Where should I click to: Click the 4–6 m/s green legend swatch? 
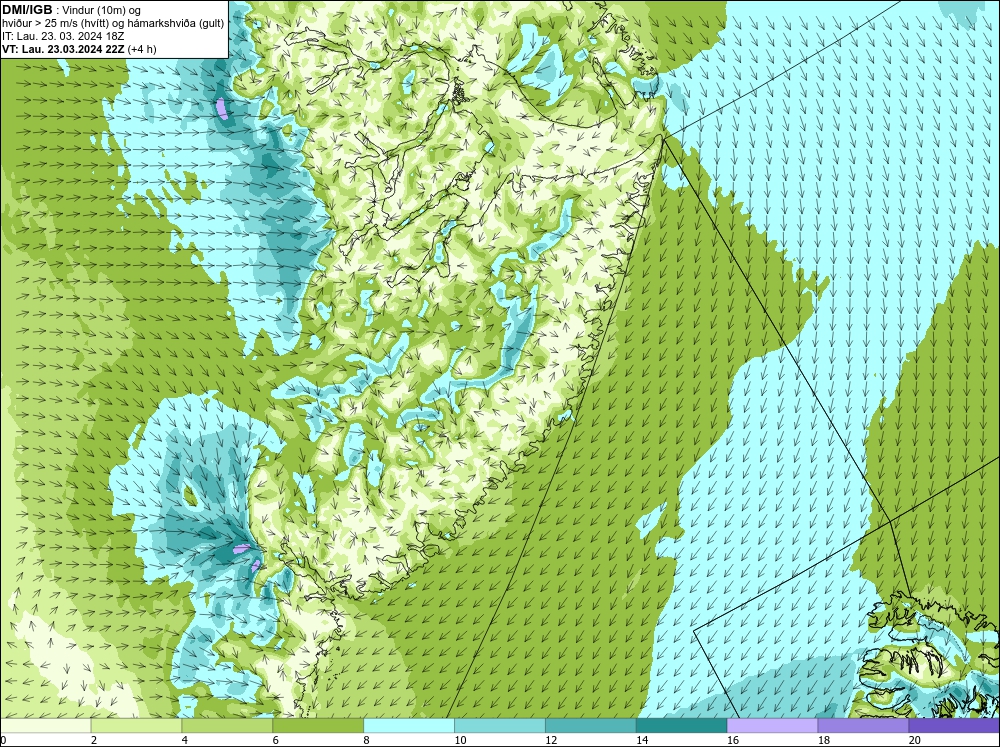click(x=227, y=726)
